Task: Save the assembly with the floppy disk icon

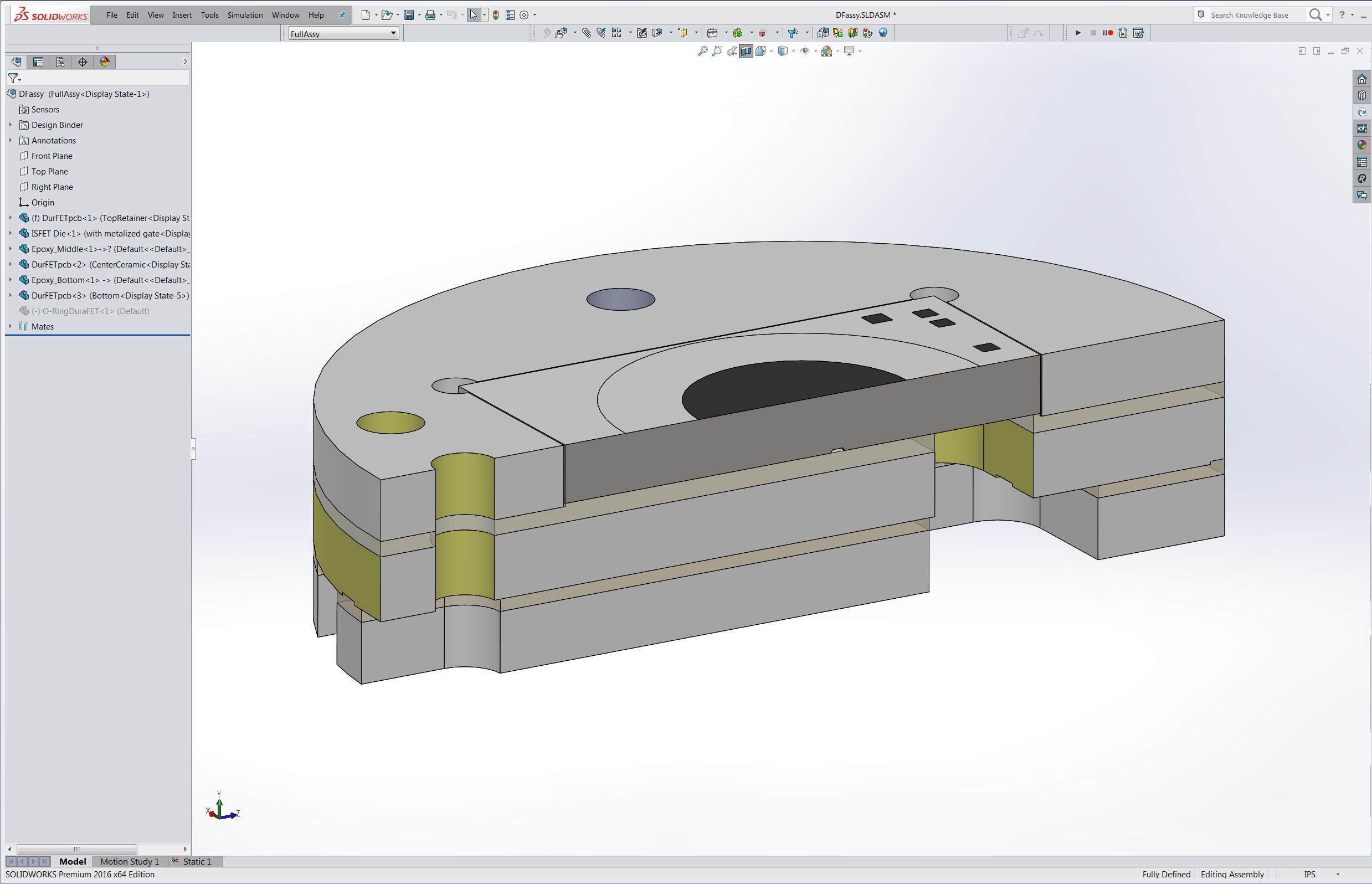Action: (x=409, y=16)
